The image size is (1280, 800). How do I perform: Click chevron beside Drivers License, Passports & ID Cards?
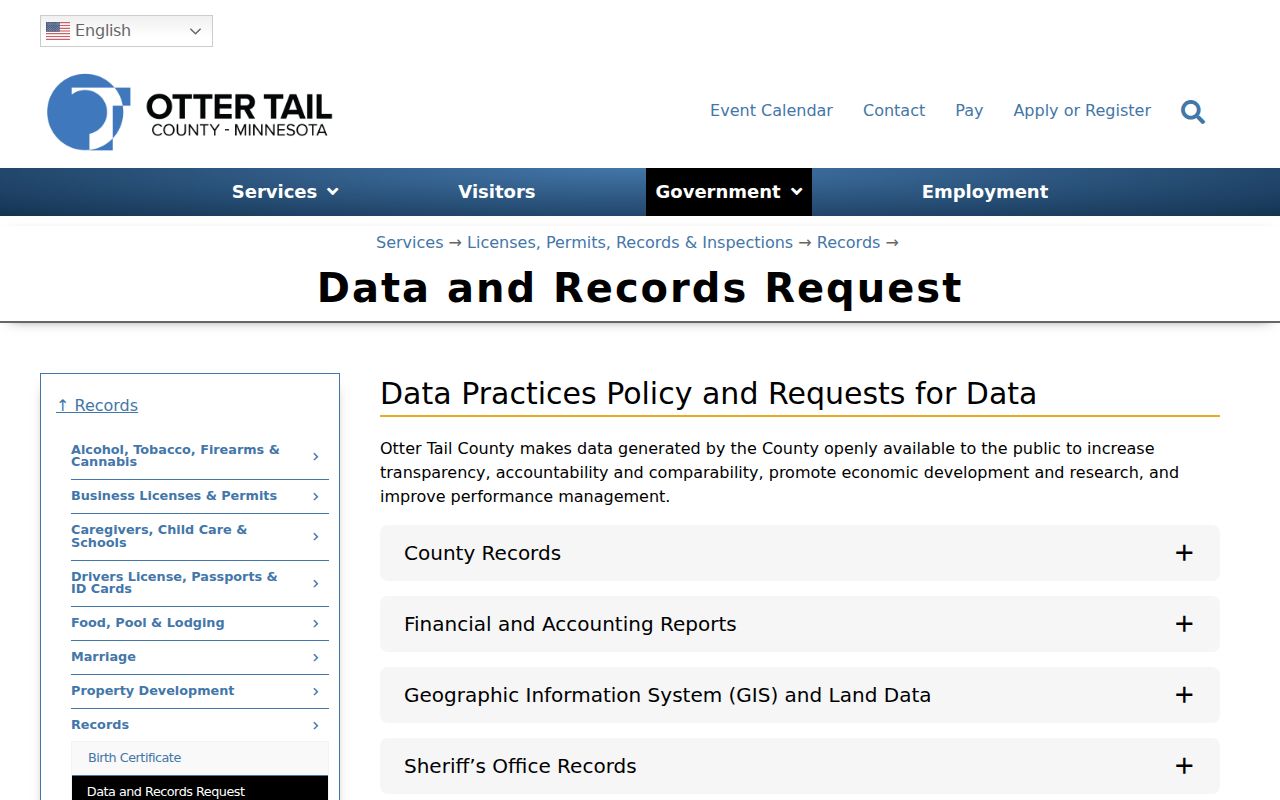pos(315,583)
